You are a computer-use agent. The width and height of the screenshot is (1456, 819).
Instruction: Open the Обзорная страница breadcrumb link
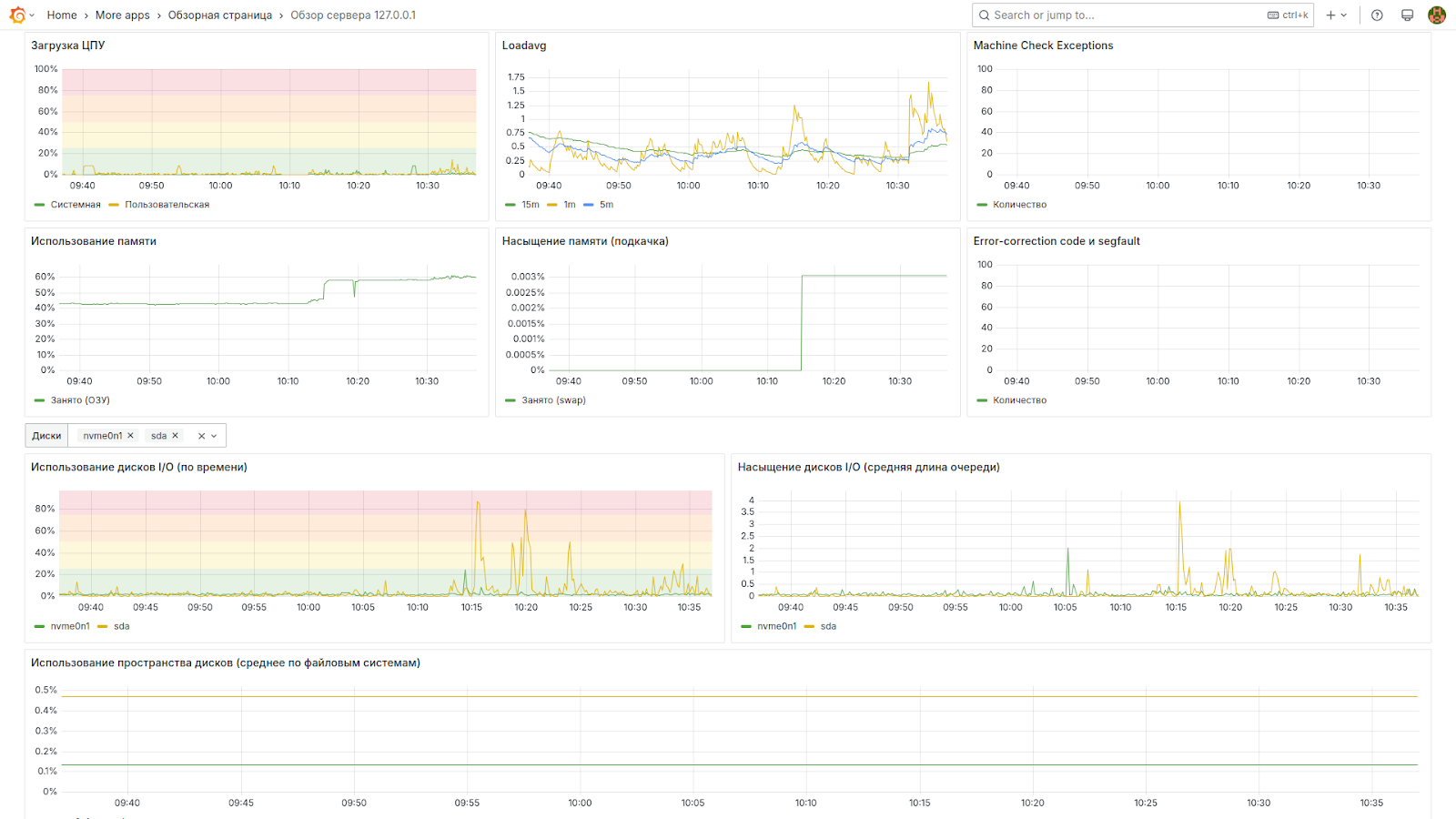(219, 15)
